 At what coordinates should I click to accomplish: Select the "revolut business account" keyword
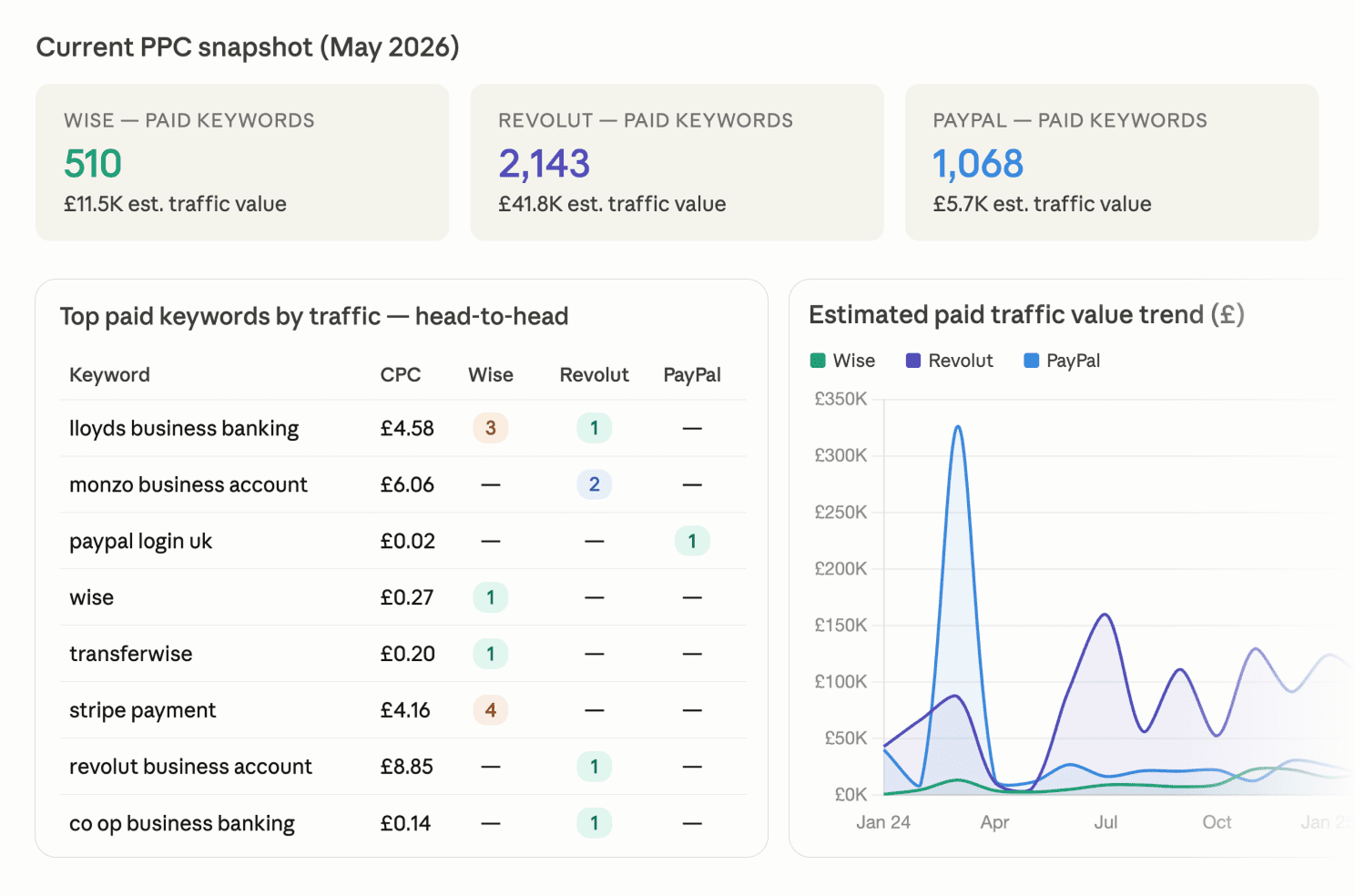[190, 767]
